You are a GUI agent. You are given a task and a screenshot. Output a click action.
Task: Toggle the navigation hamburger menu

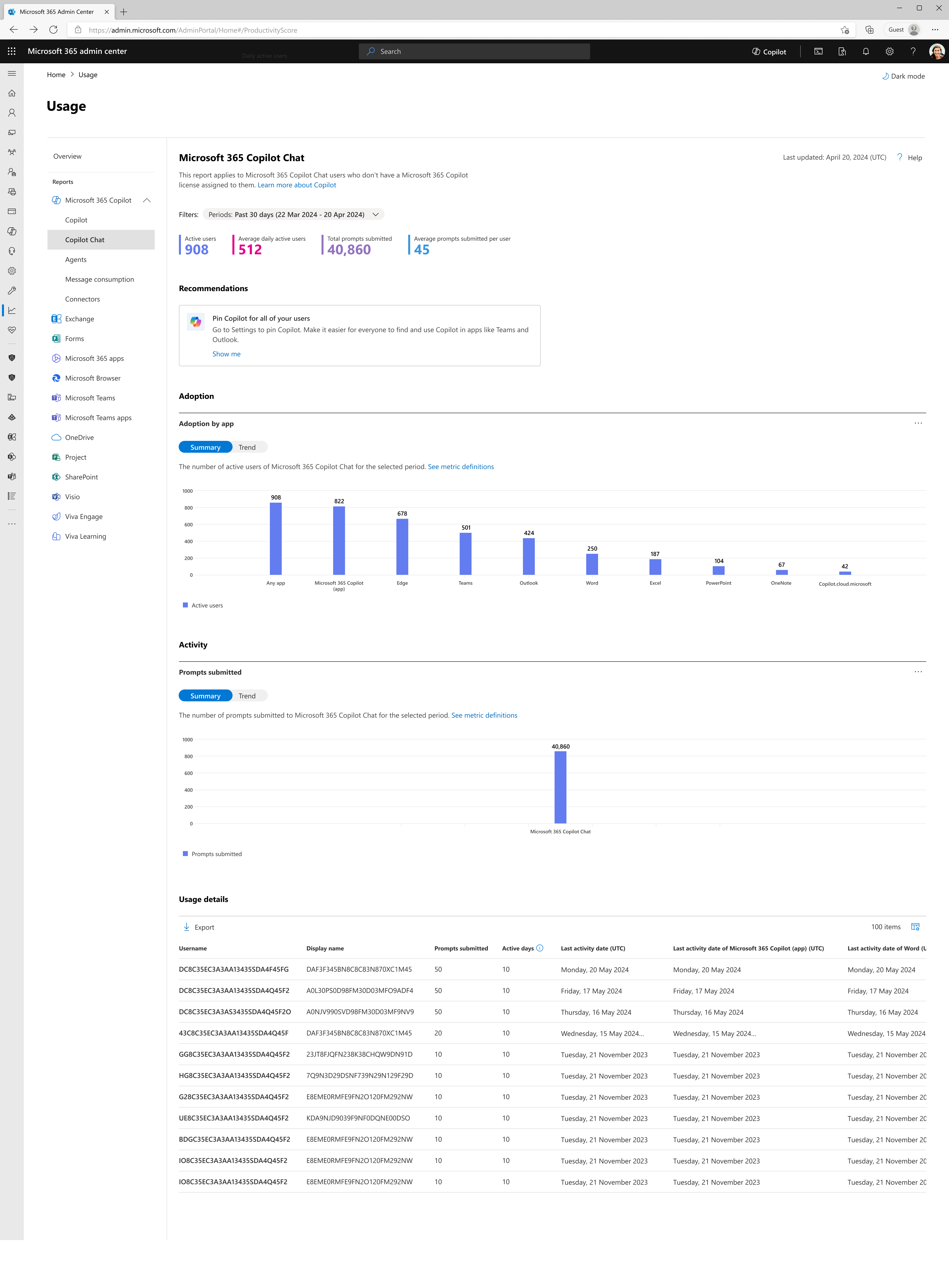[11, 74]
